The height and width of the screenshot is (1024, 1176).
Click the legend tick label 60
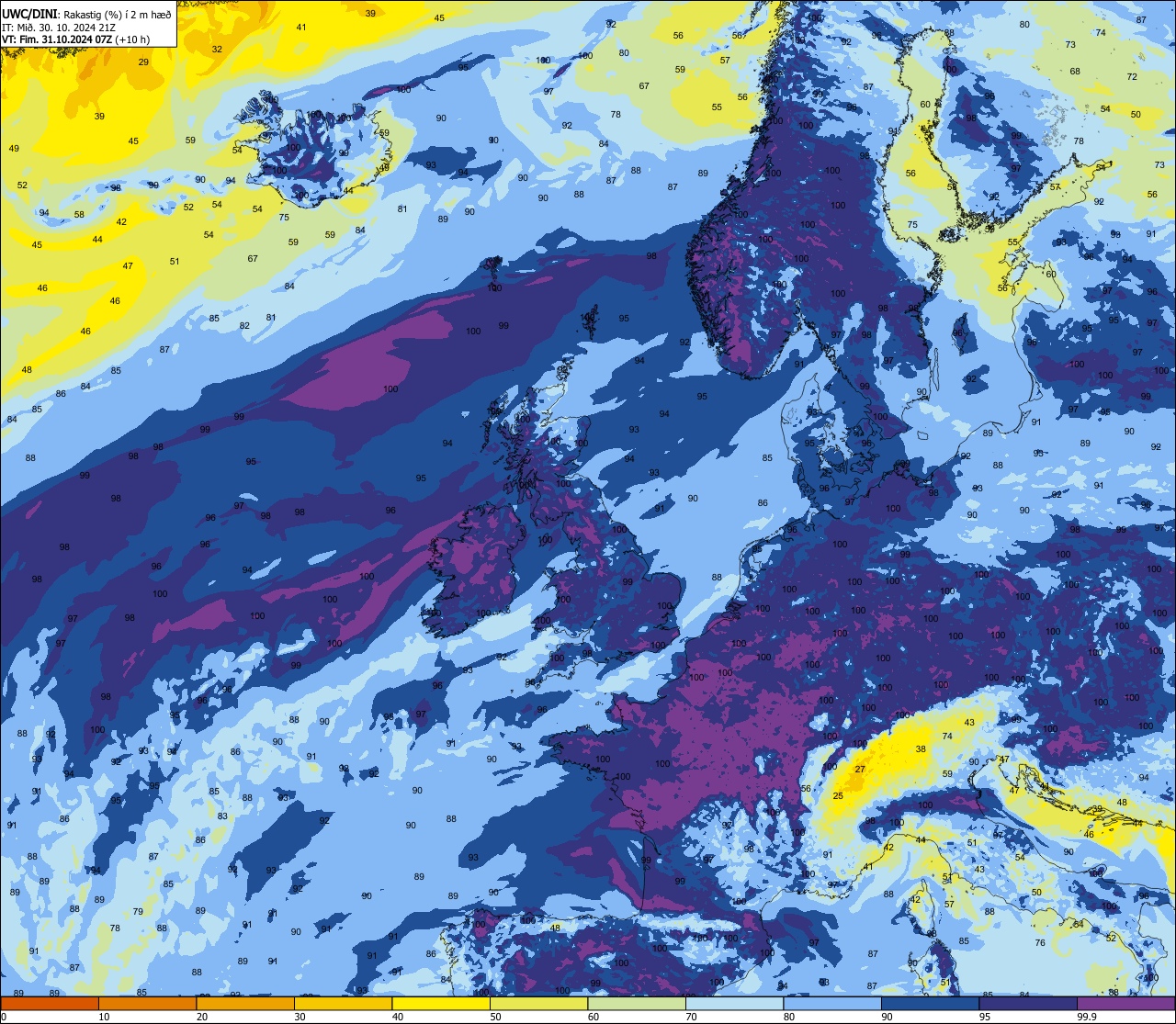point(594,1017)
